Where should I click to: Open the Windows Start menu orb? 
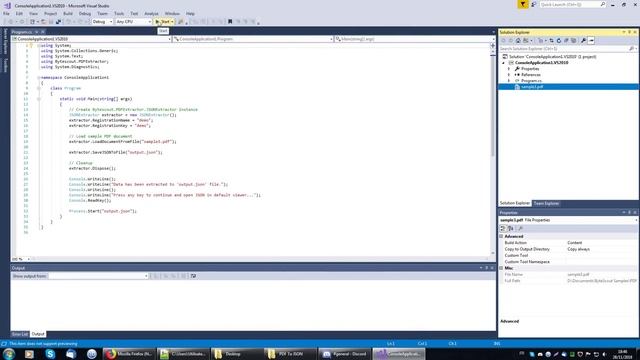[9, 354]
